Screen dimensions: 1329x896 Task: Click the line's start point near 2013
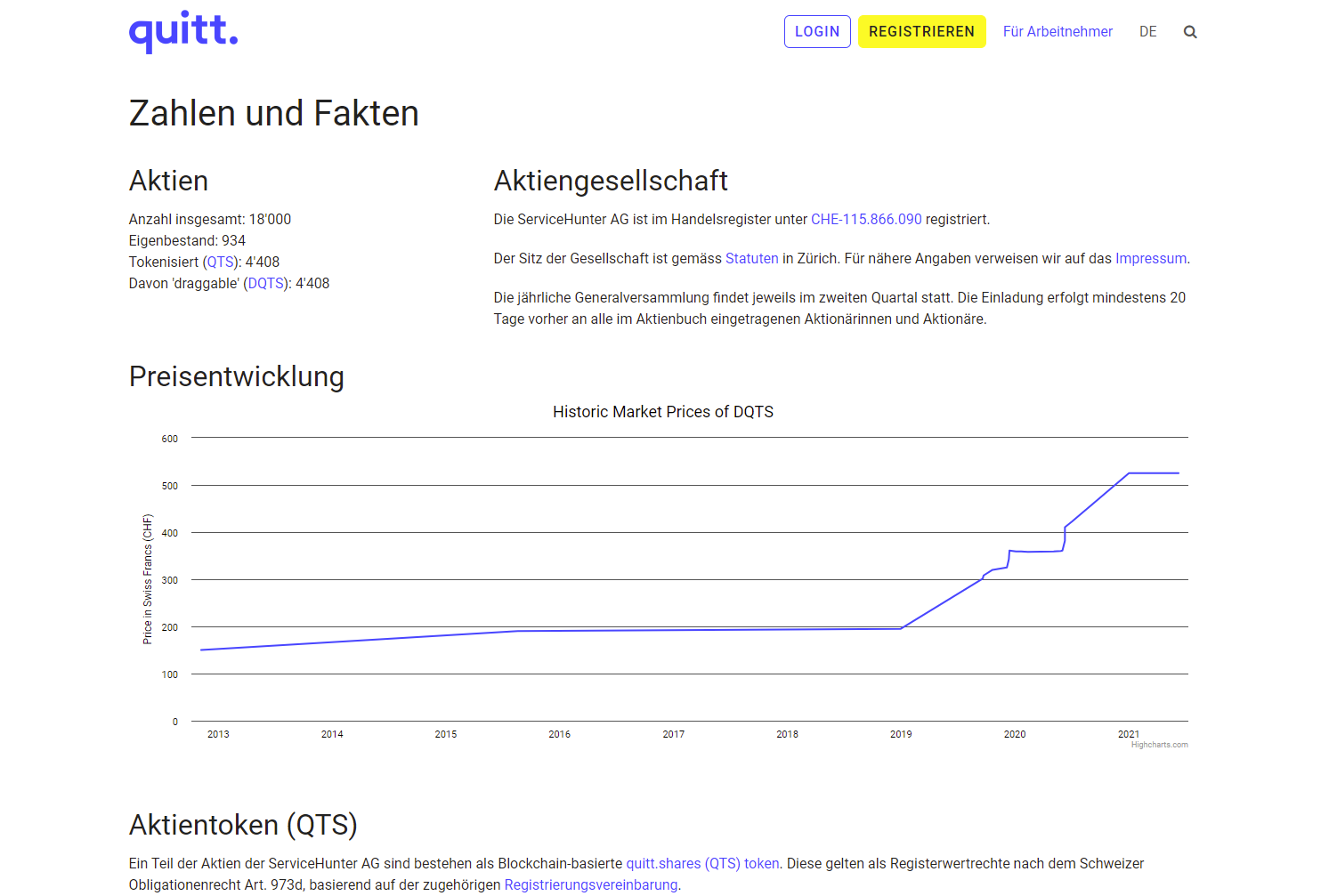point(202,650)
